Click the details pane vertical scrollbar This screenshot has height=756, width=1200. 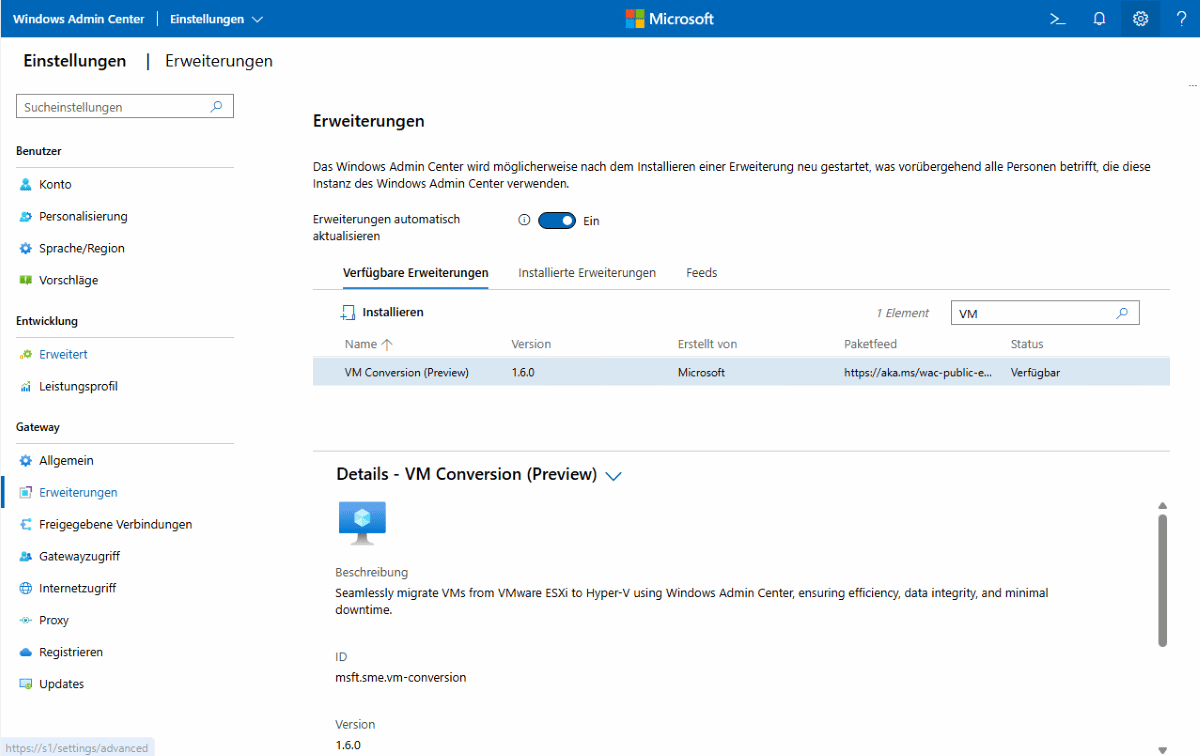1162,580
